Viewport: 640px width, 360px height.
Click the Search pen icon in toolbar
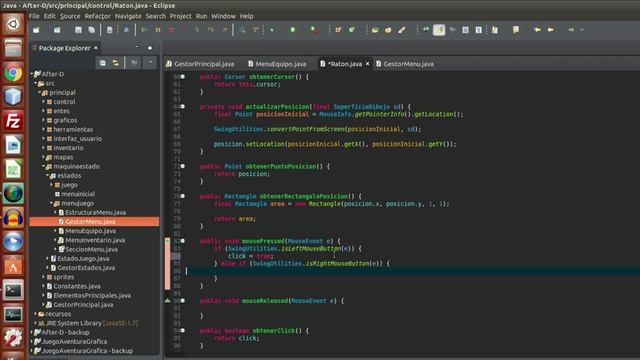(402, 30)
